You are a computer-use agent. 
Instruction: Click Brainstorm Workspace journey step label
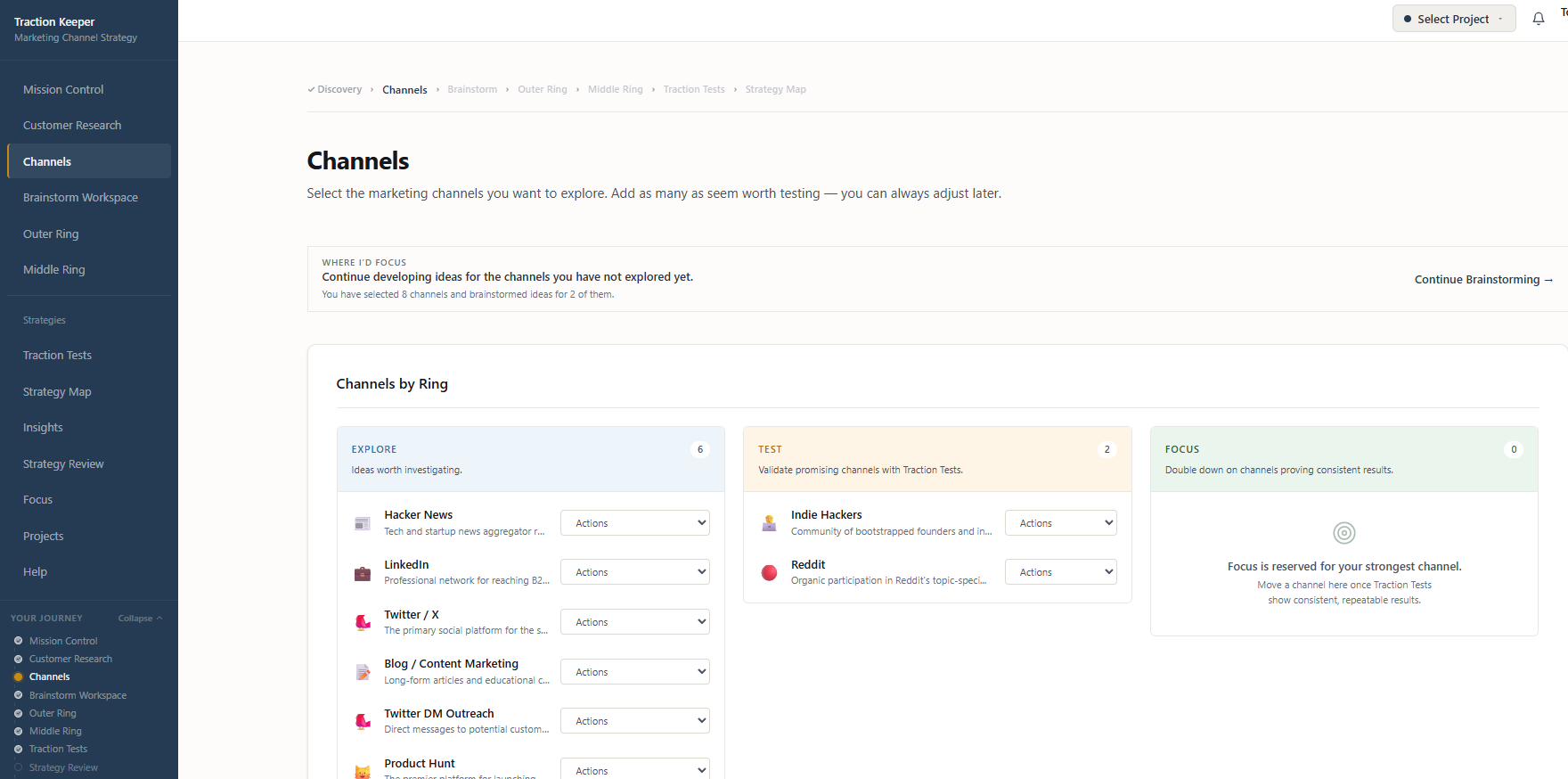click(x=78, y=695)
